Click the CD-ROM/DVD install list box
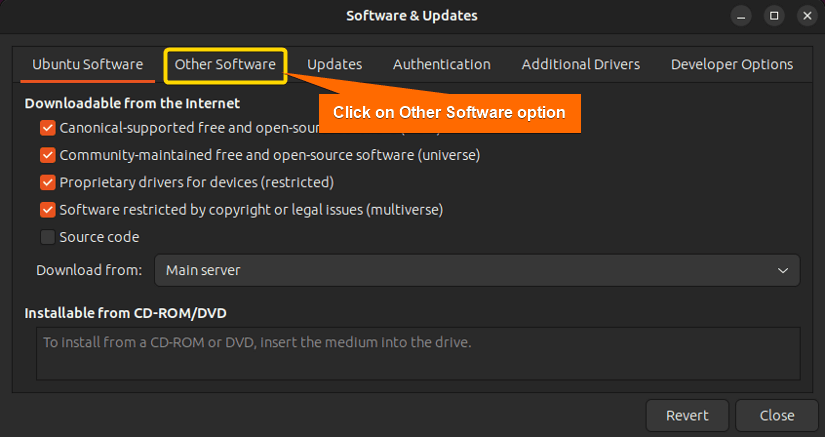Viewport: 825px width, 437px height. [x=418, y=353]
